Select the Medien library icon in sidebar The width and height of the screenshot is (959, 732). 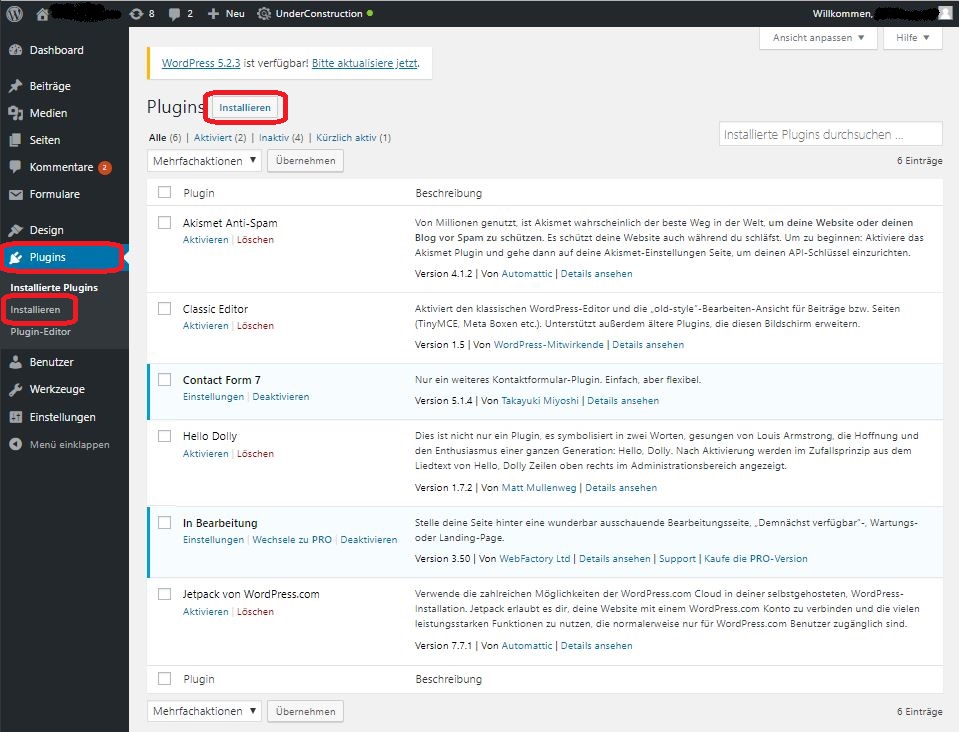point(15,113)
